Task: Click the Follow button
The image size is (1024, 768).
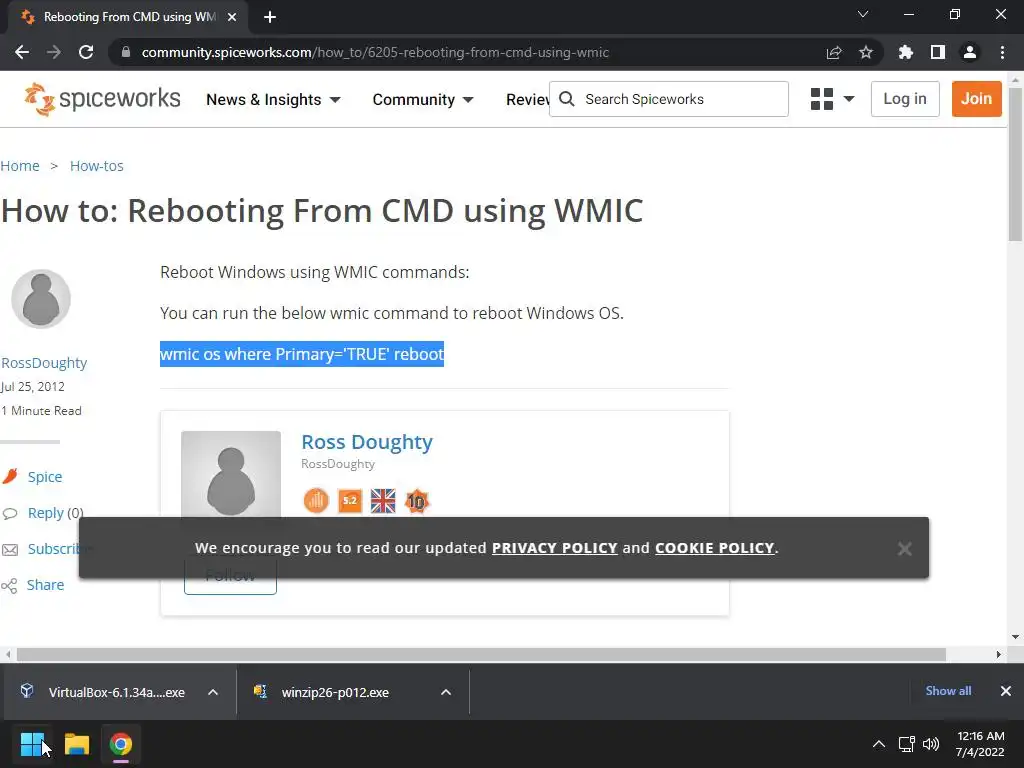Action: 231,577
